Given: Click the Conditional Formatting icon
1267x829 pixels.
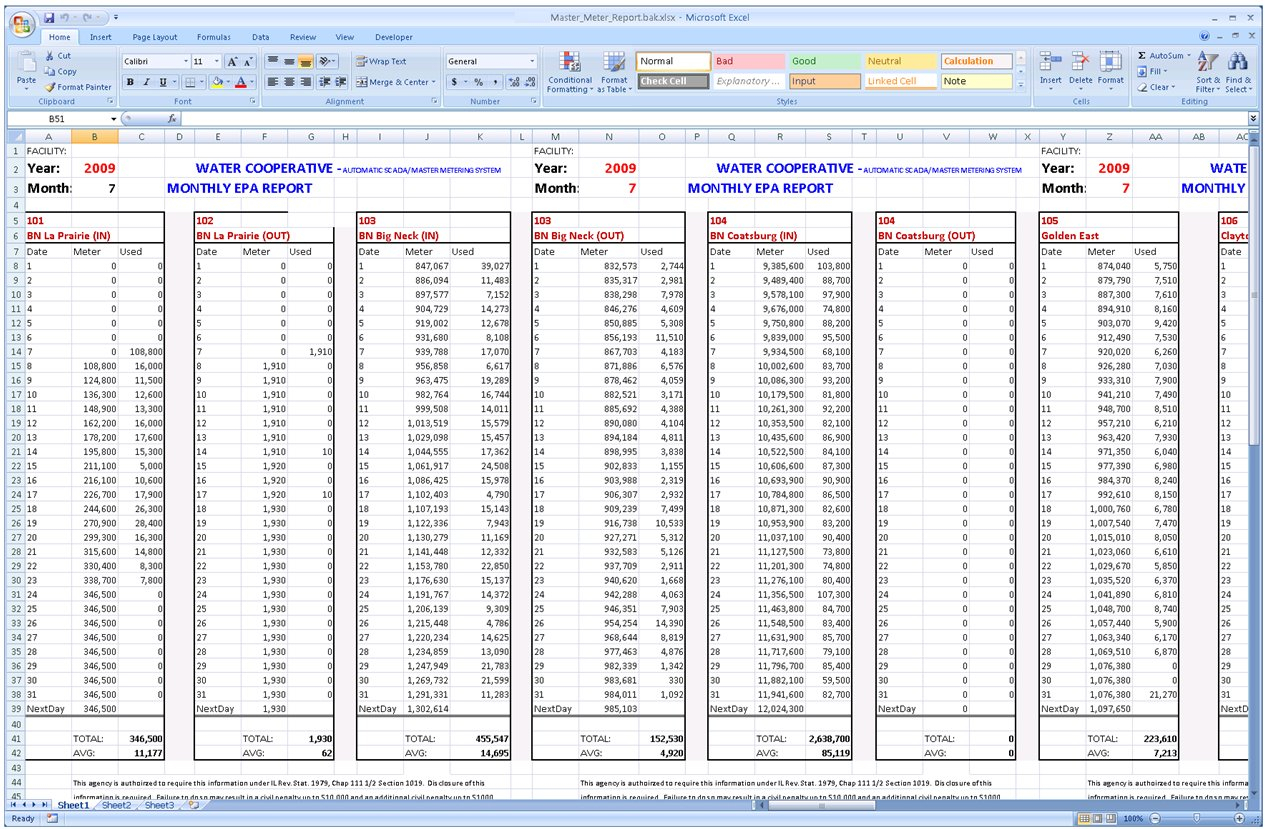Looking at the screenshot, I should click(x=569, y=63).
